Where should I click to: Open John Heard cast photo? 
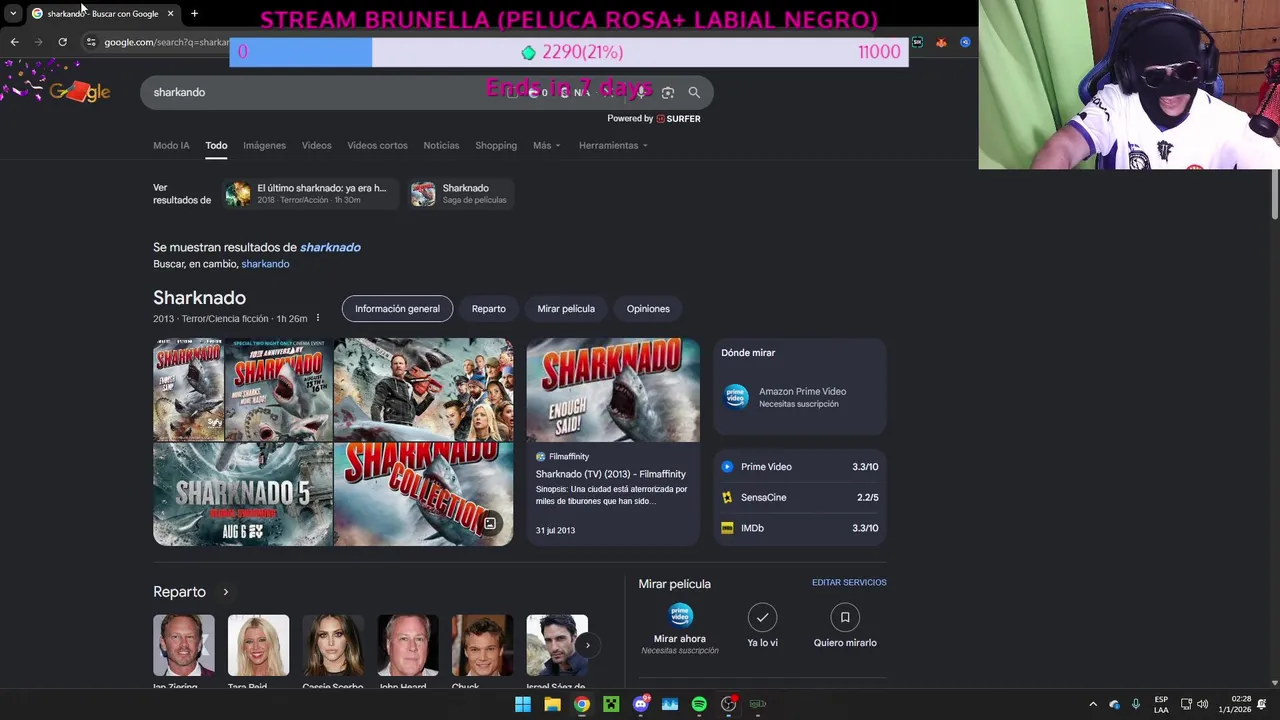[408, 646]
